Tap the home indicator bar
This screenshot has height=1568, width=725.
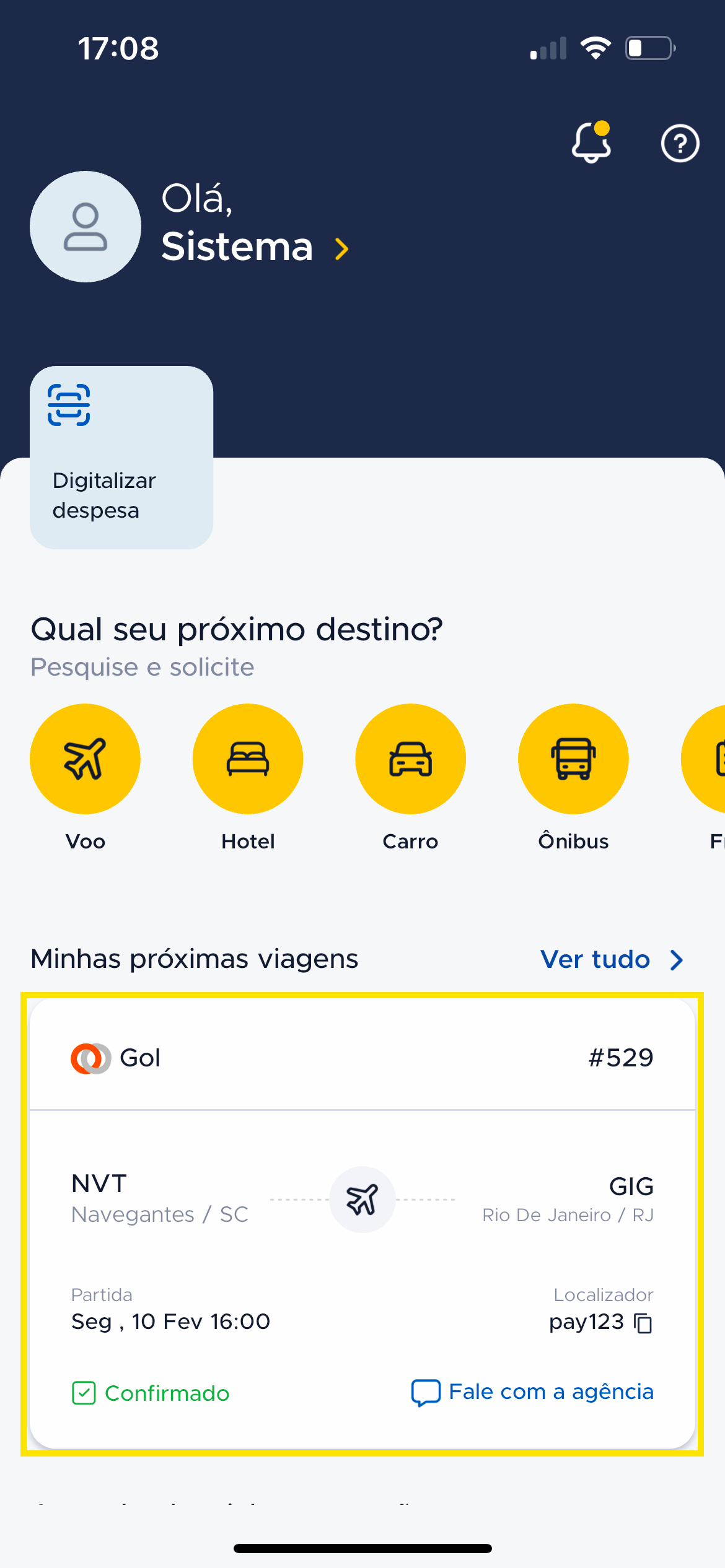[x=362, y=1548]
